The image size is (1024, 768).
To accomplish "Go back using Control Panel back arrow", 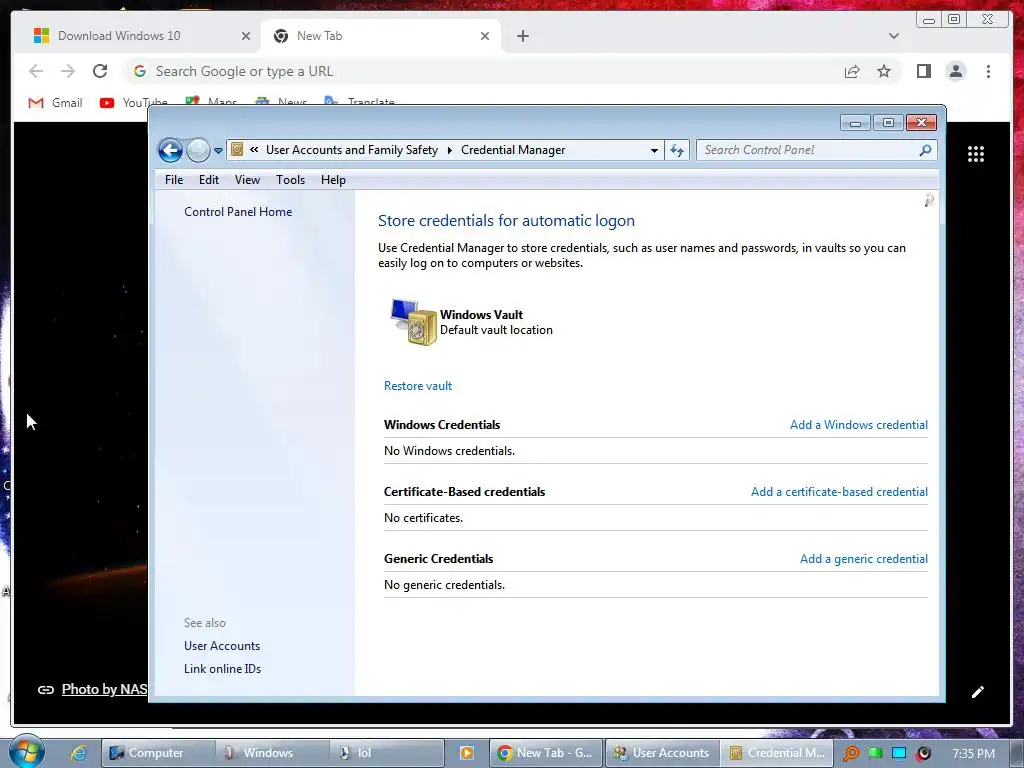I will coord(170,150).
